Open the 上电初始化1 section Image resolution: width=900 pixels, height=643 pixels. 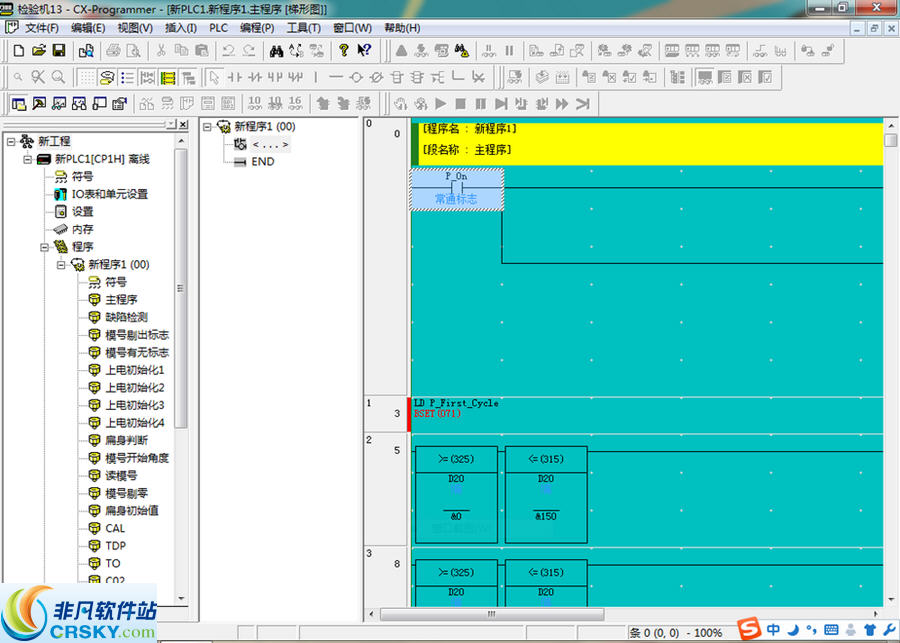pos(134,370)
